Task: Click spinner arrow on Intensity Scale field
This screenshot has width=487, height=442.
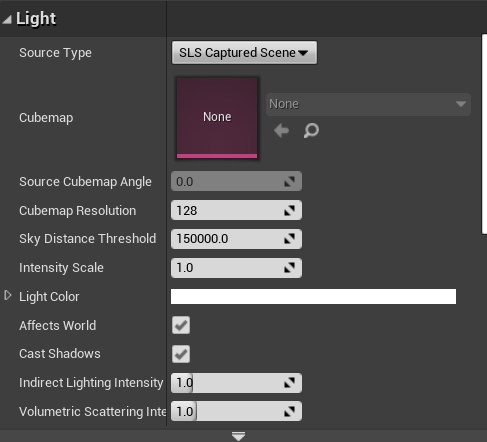Action: point(289,268)
